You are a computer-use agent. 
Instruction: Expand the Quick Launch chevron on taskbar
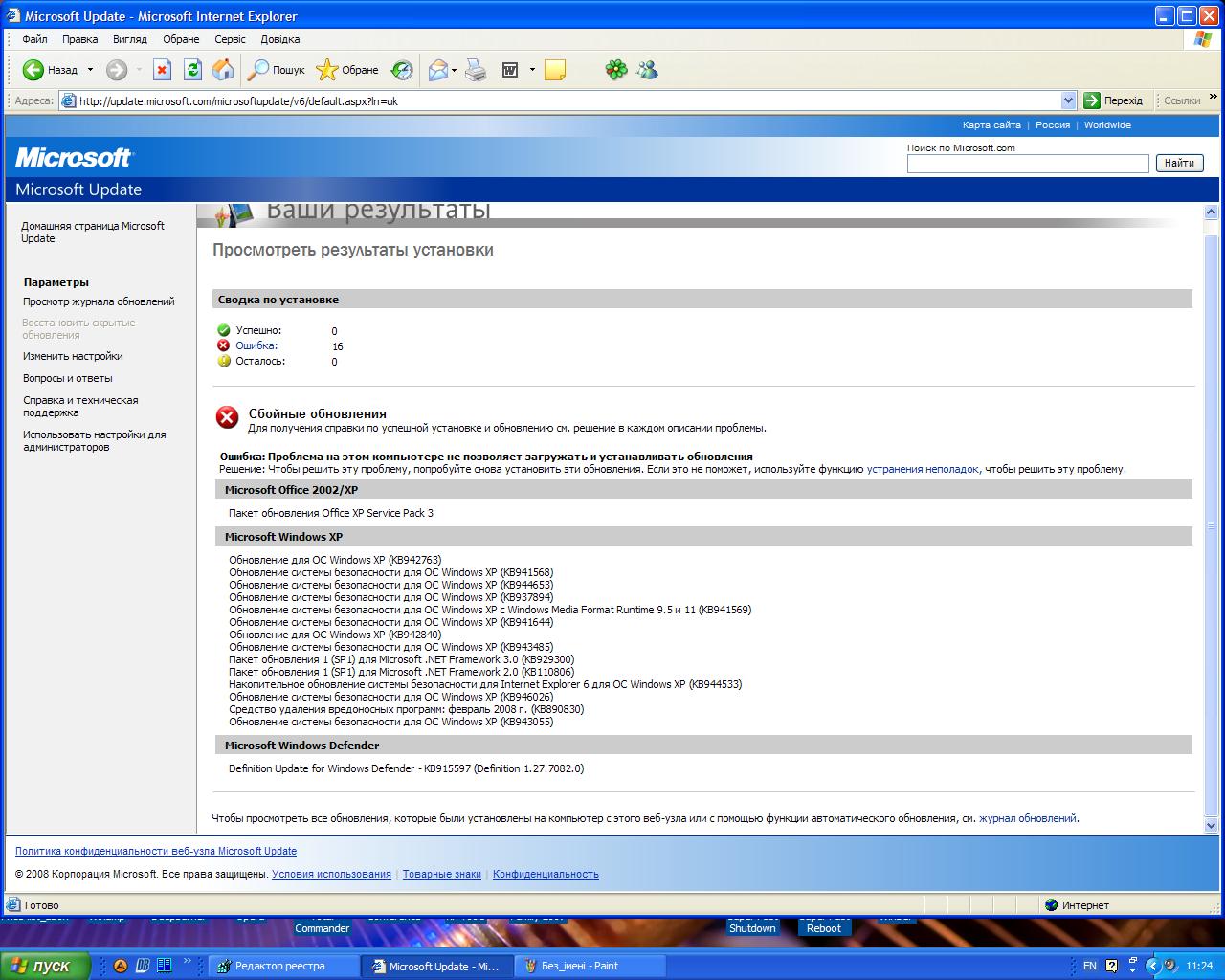(187, 962)
